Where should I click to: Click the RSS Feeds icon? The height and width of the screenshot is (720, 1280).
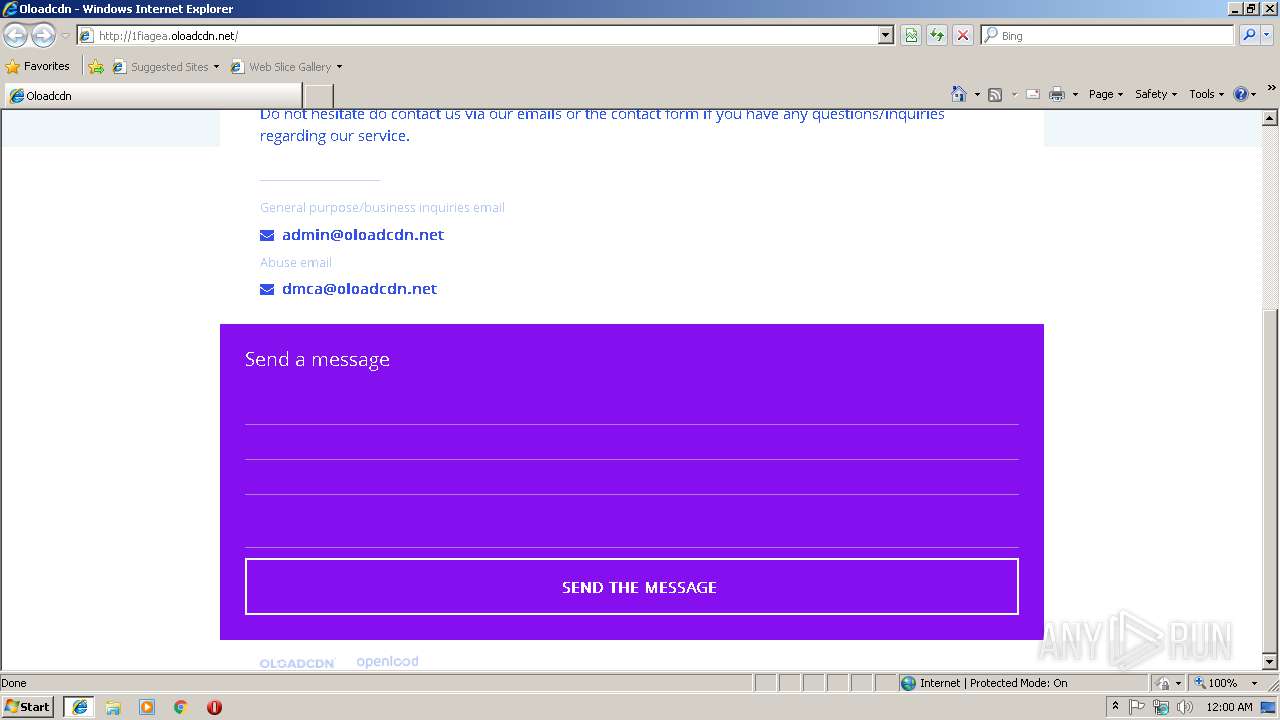(995, 94)
